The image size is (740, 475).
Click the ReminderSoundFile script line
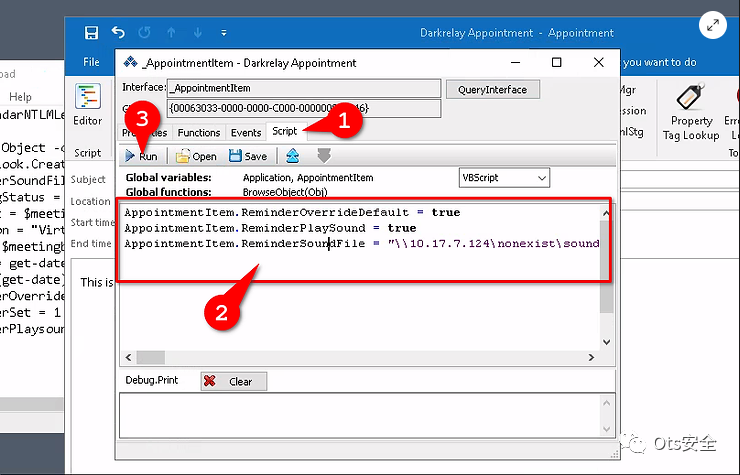362,244
